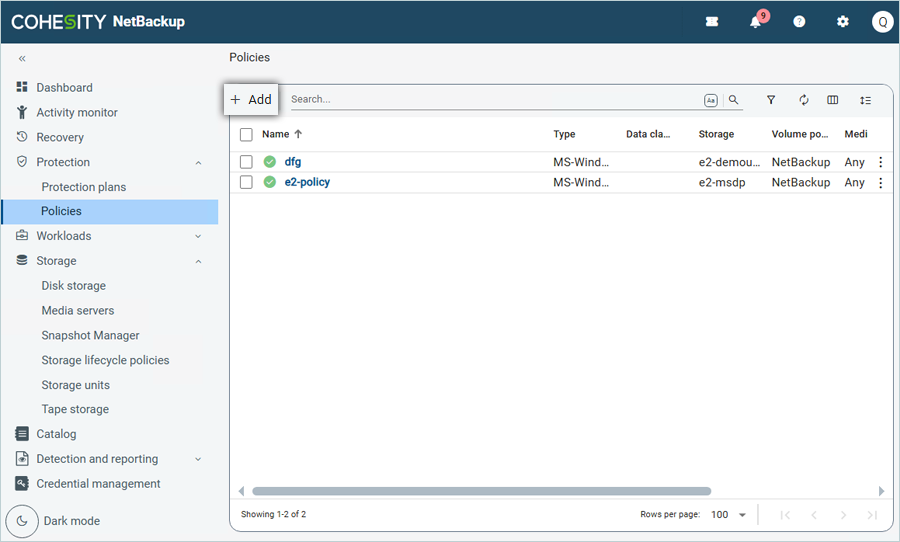Viewport: 900px width, 542px height.
Task: Click the filter icon in policies toolbar
Action: point(771,100)
